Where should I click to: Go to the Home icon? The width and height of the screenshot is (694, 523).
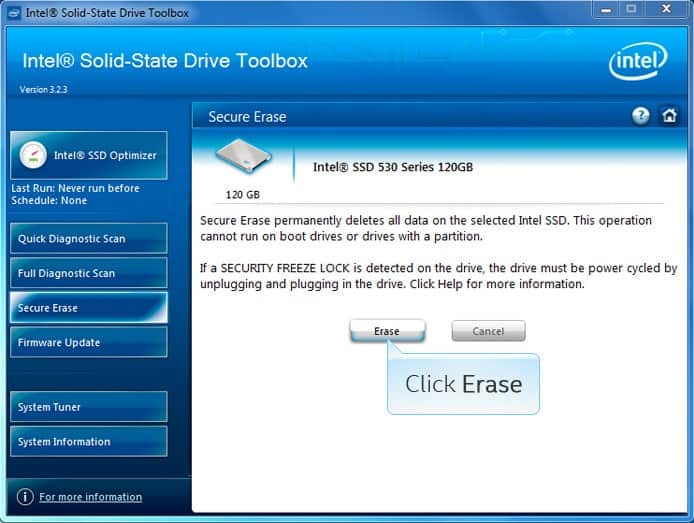tap(669, 116)
